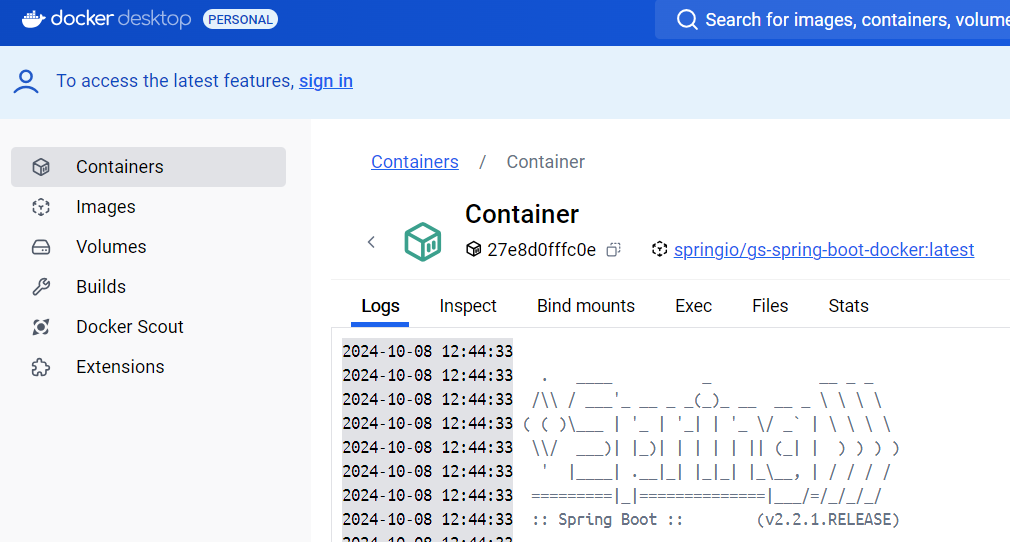Click the Builds wrench icon in sidebar

pos(41,287)
